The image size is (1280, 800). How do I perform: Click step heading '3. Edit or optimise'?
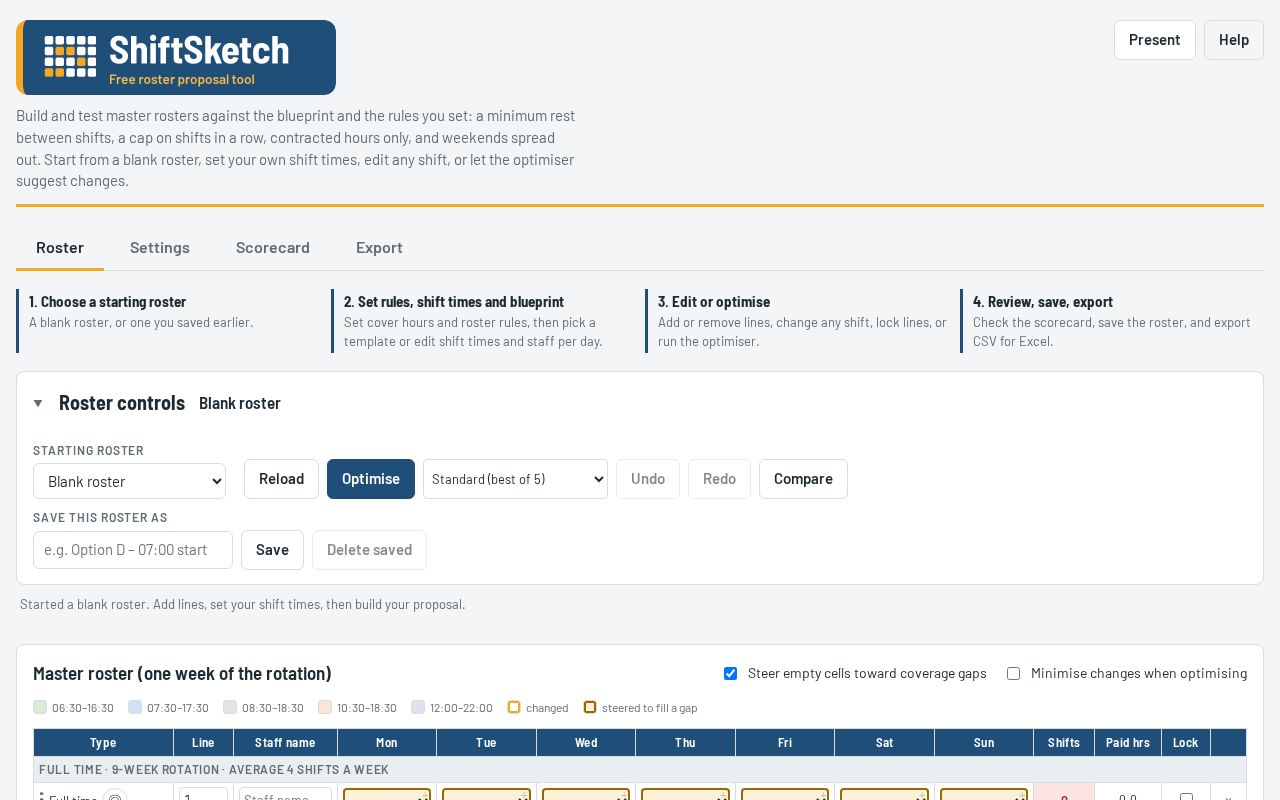(x=714, y=302)
